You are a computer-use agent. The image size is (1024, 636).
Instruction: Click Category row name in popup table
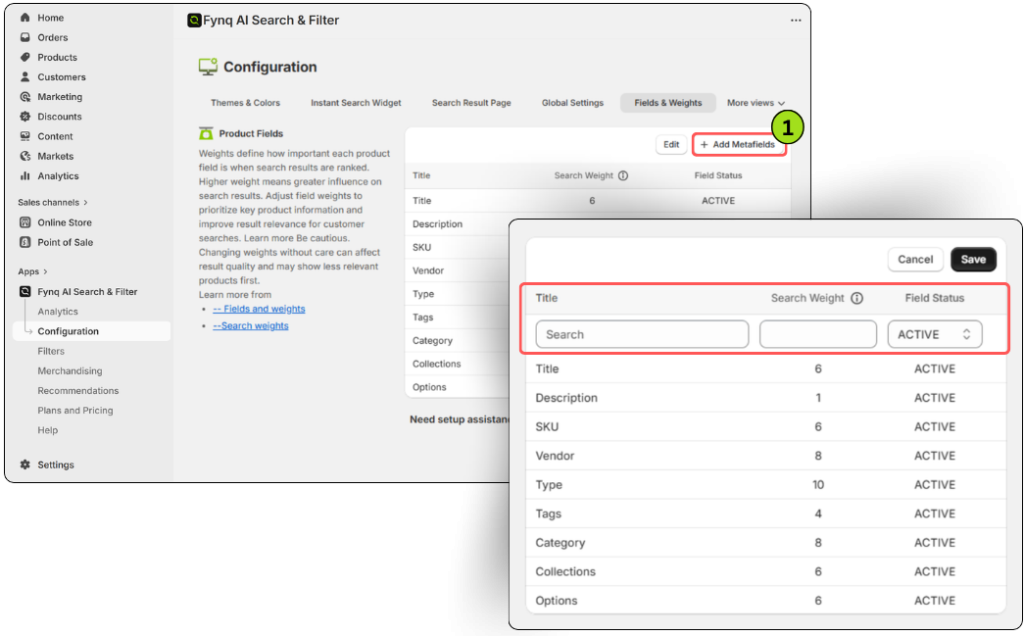tap(560, 543)
